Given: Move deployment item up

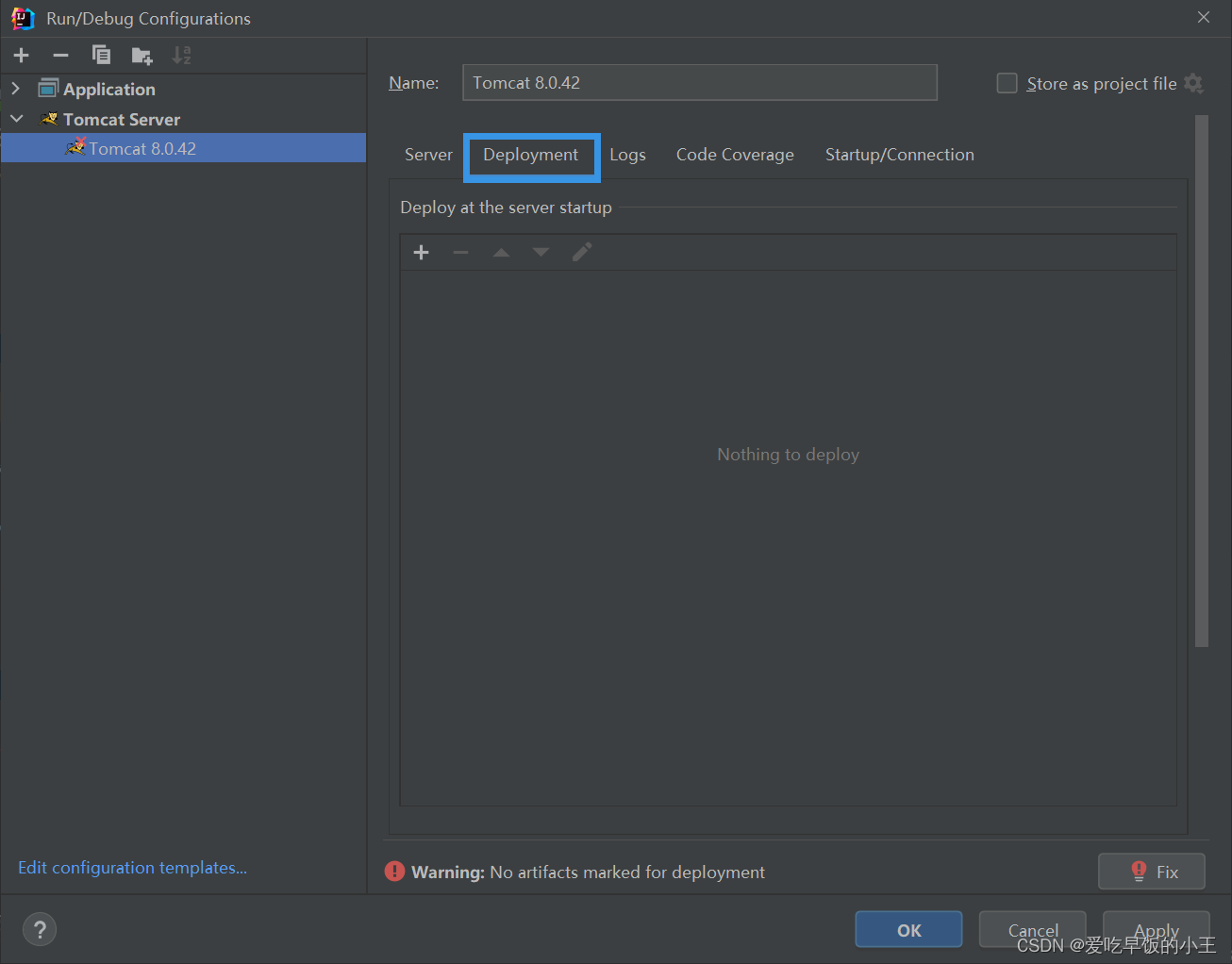Looking at the screenshot, I should click(x=501, y=252).
